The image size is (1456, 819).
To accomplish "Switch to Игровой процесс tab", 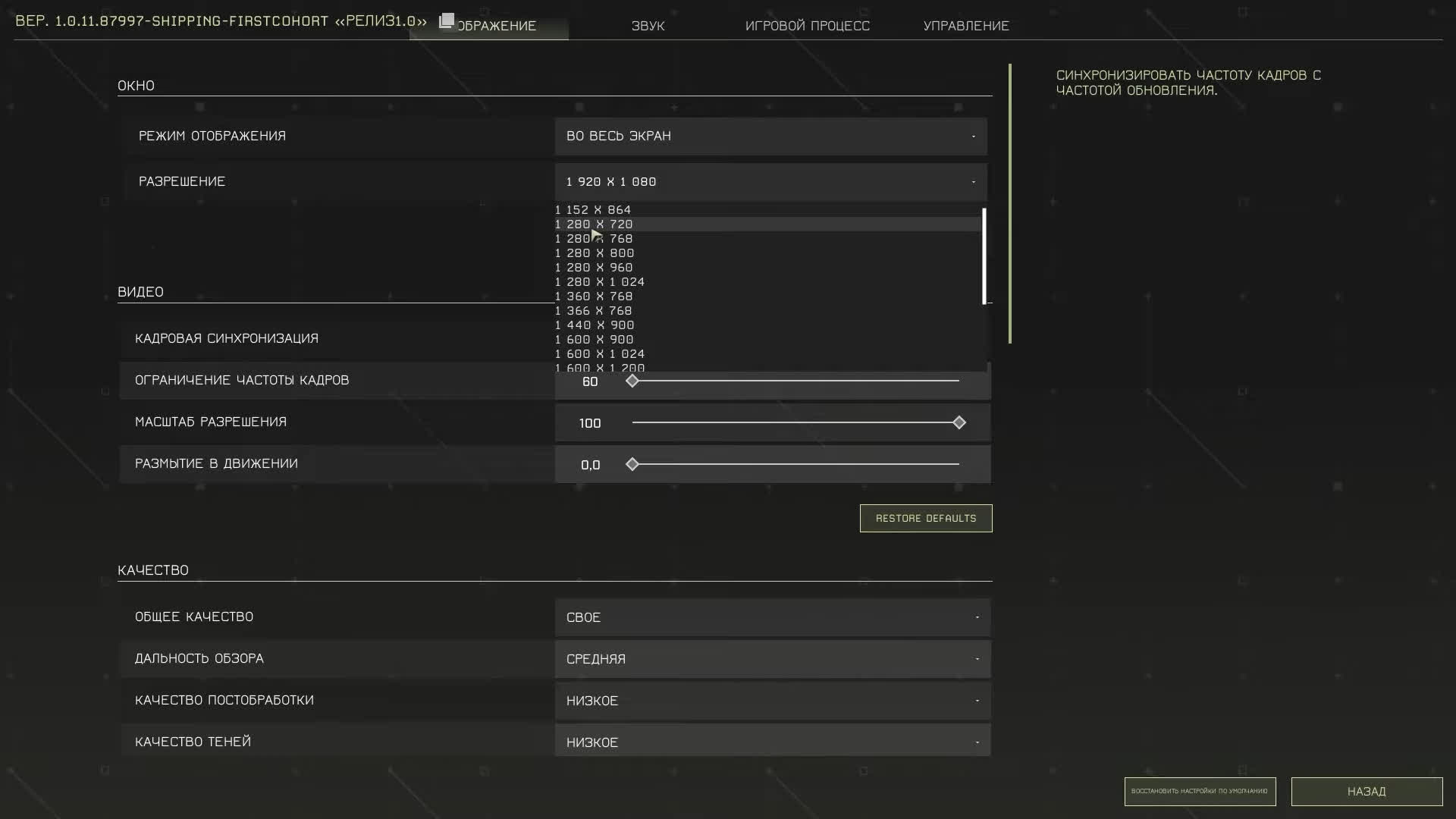I will (x=807, y=26).
